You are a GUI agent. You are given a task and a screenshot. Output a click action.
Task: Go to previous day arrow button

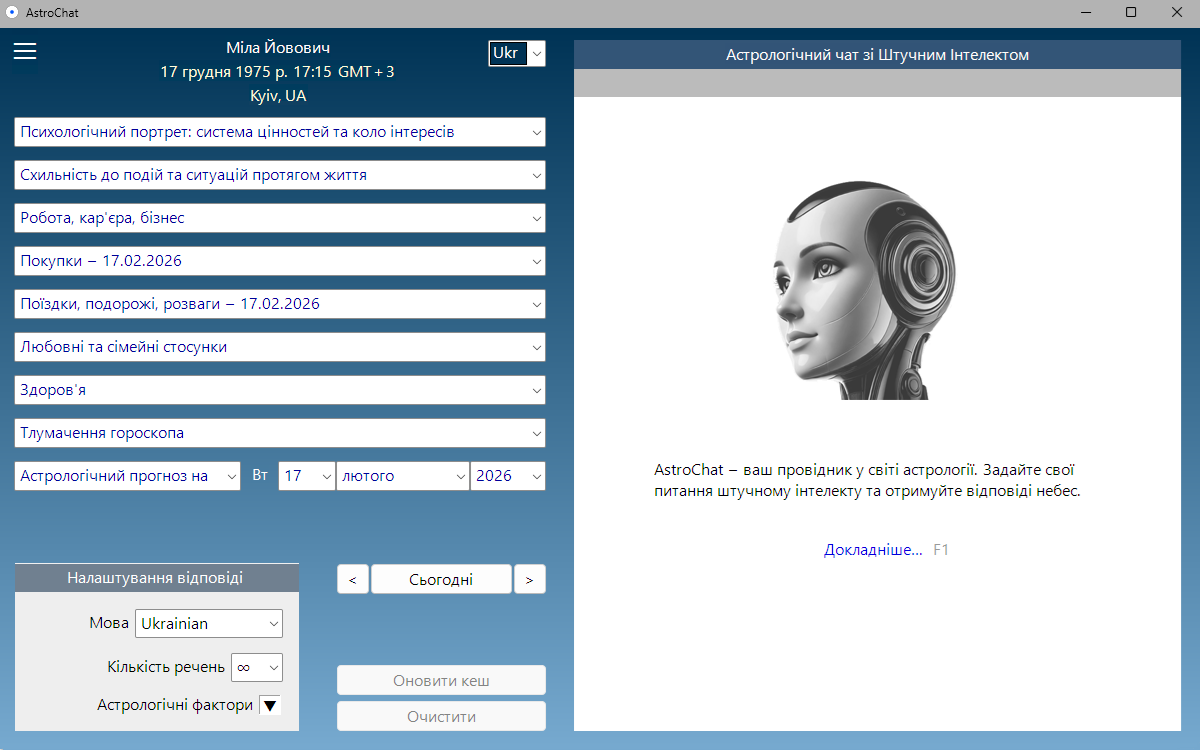pos(353,579)
